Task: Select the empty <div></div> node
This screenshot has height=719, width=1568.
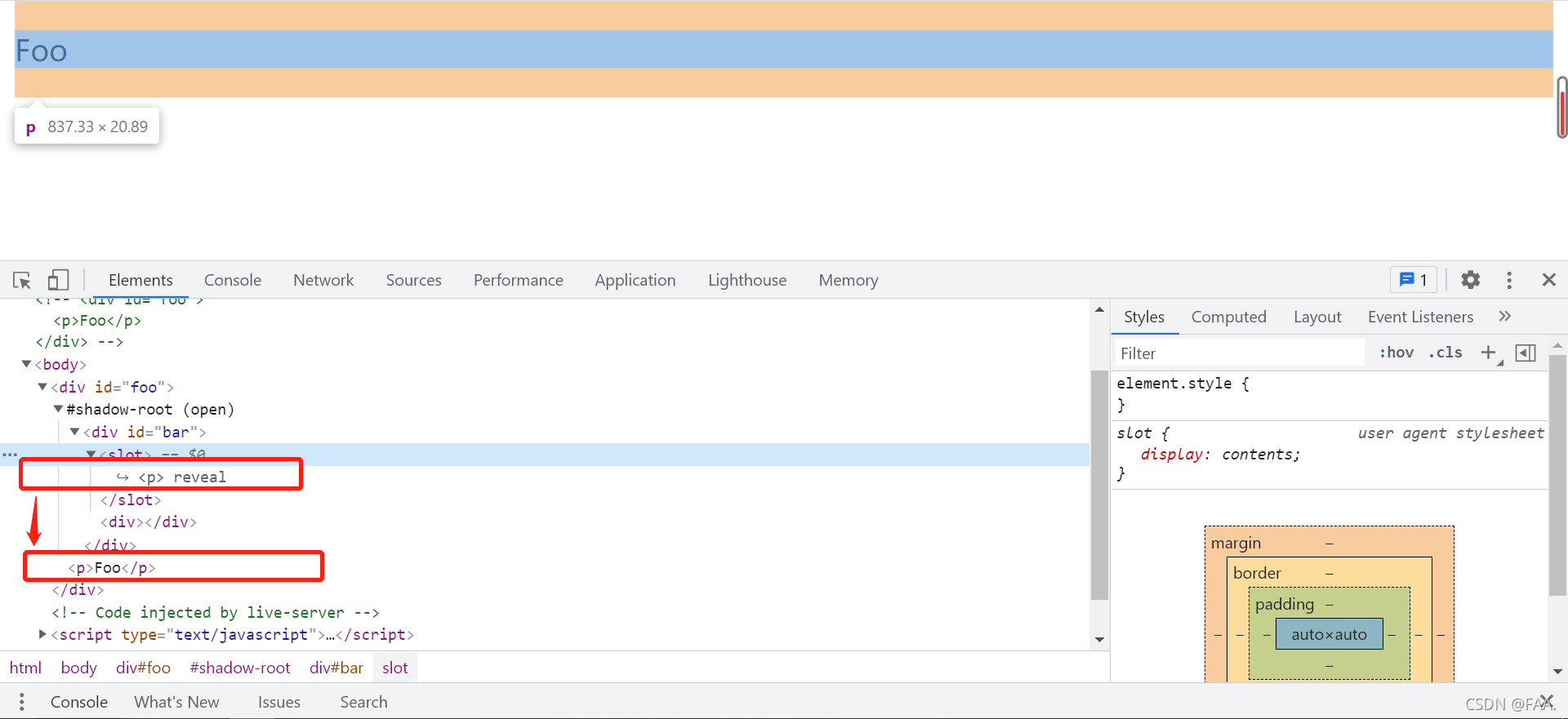Action: point(149,521)
